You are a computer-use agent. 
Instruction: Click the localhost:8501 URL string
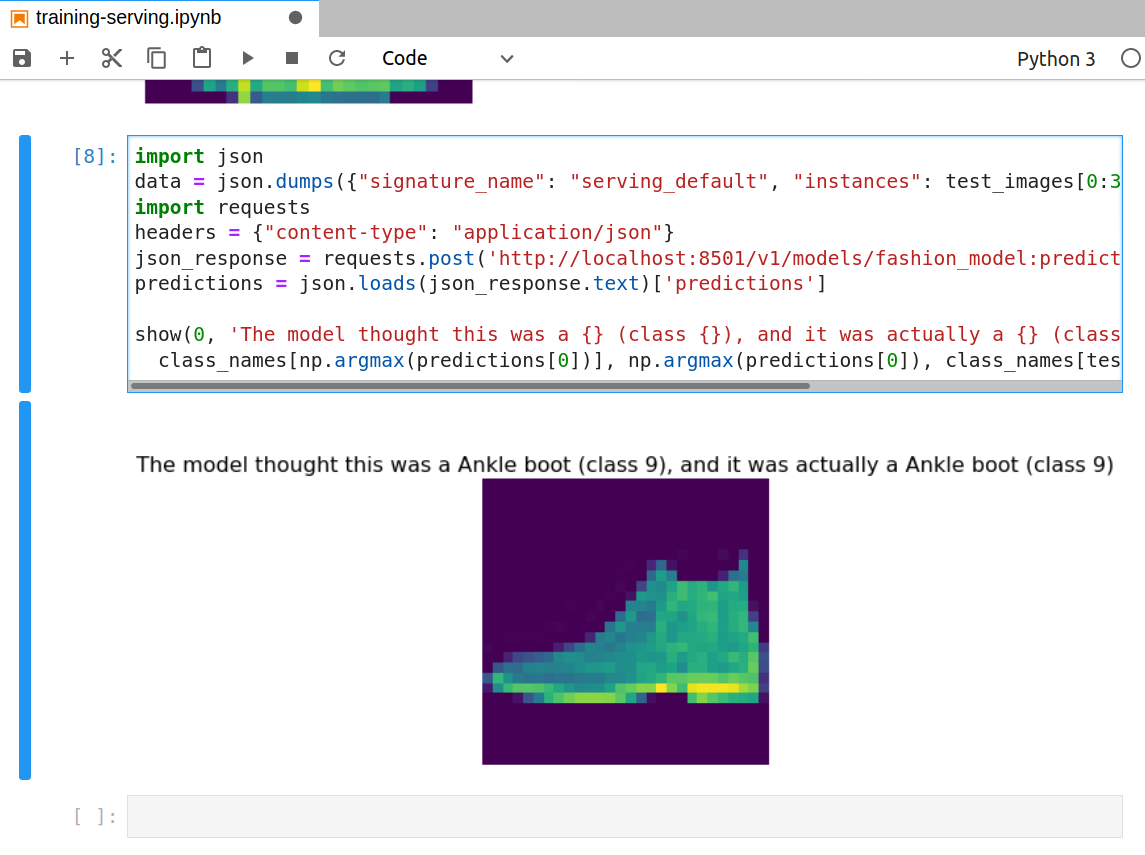tap(803, 258)
